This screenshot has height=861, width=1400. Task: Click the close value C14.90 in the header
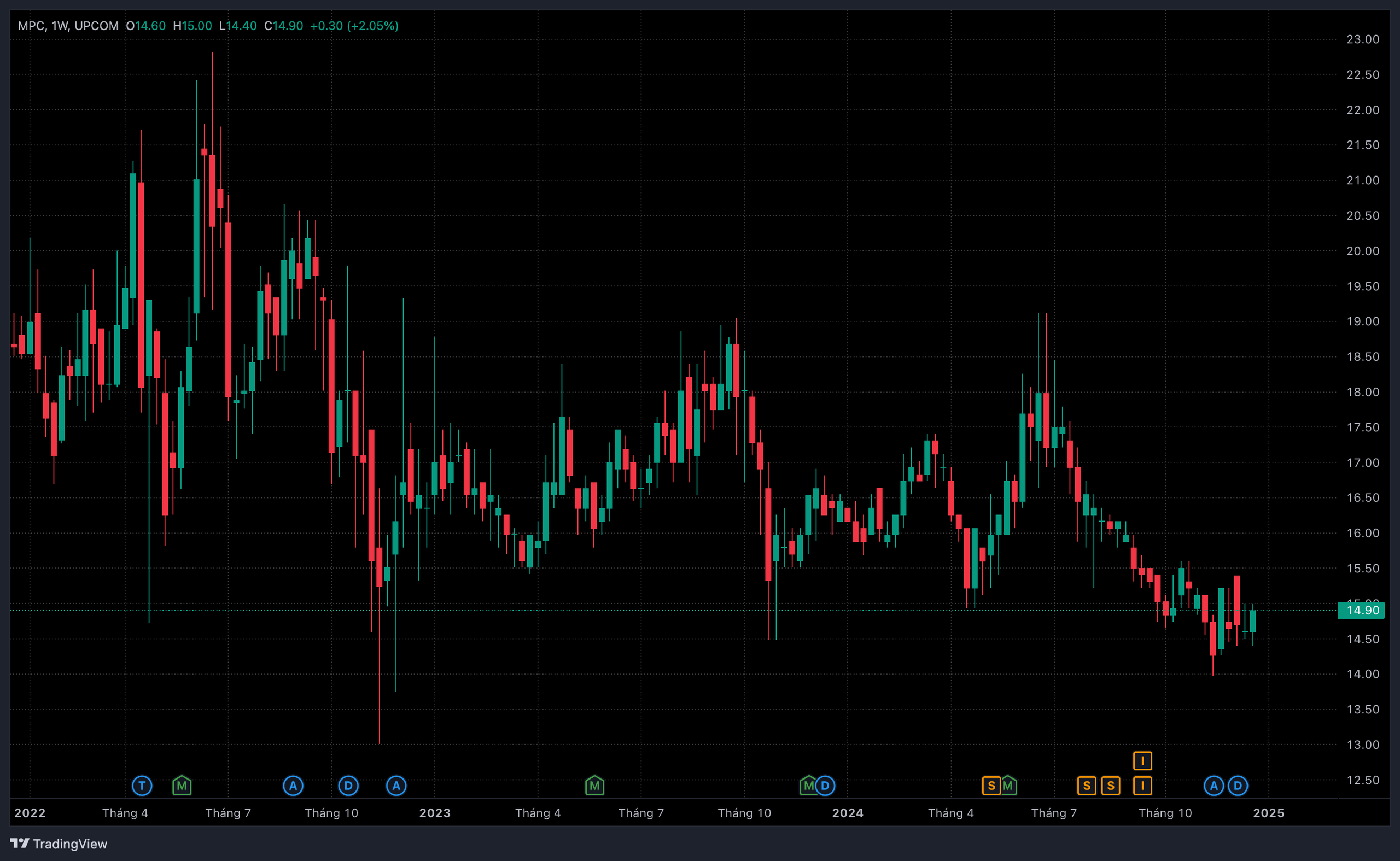click(x=284, y=26)
